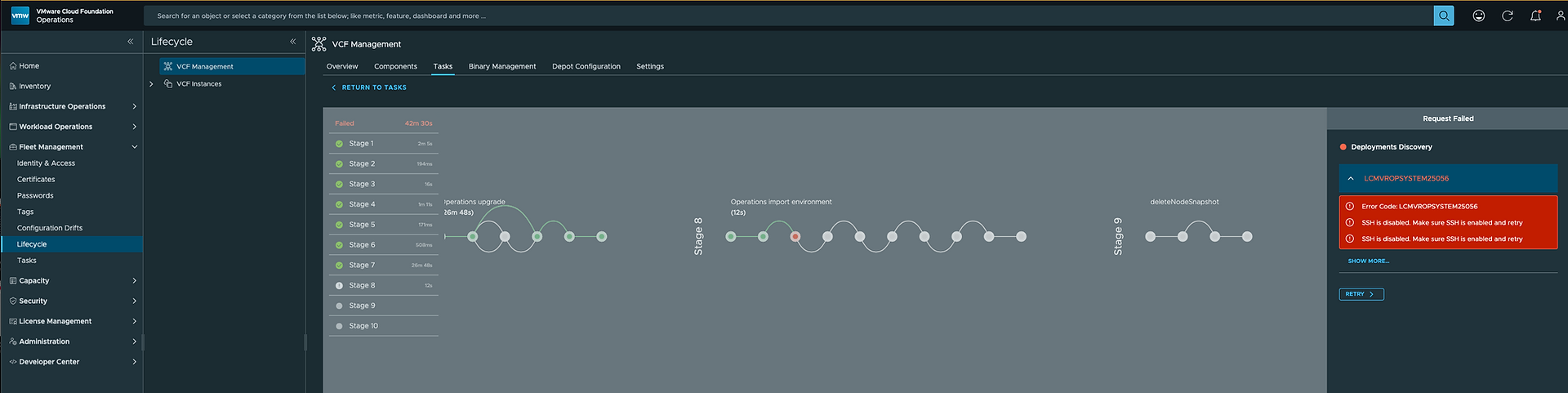Viewport: 1568px width, 393px height.
Task: Select Stage 4 in stage list
Action: 384,204
